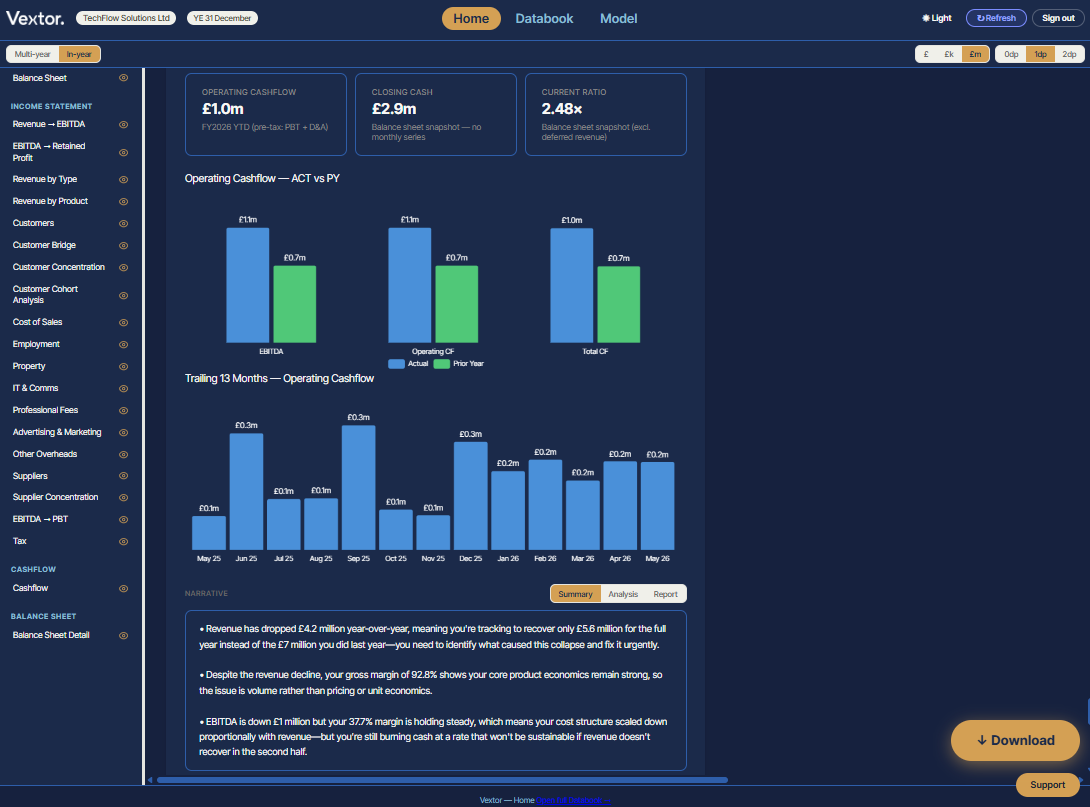Click the eye icon for Balance Sheet Detail
The width and height of the screenshot is (1090, 807).
123,635
